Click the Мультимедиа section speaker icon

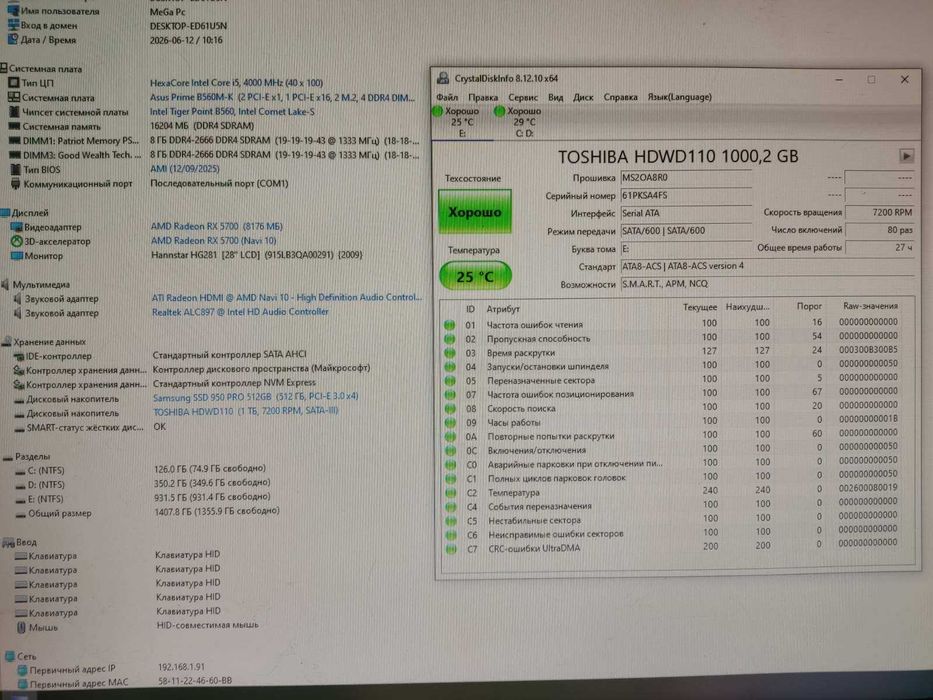click(7, 285)
